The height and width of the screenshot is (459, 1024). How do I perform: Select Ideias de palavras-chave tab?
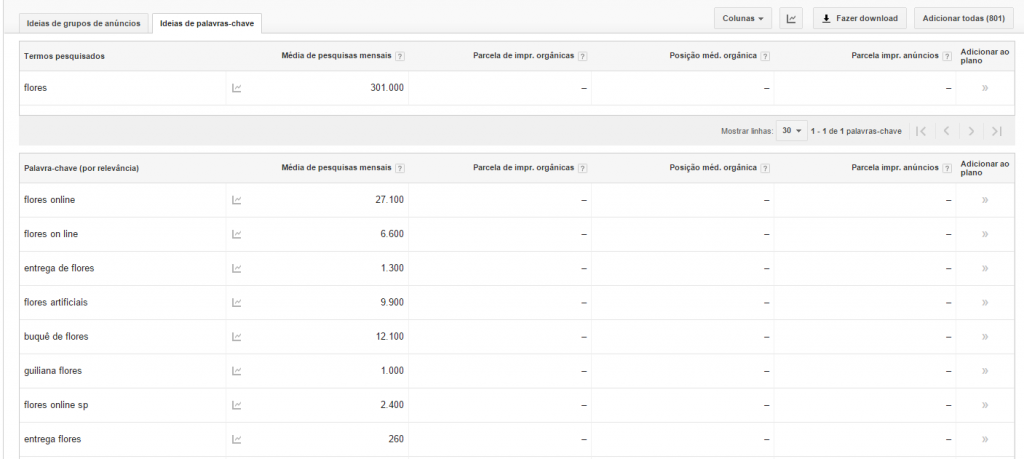208,23
